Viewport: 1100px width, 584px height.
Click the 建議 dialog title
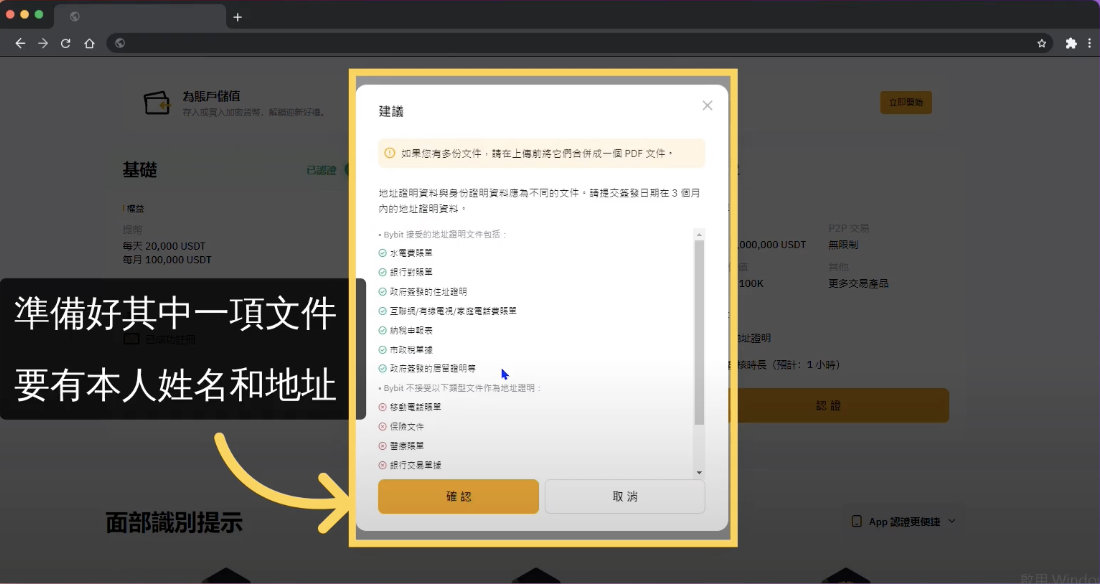coord(391,111)
